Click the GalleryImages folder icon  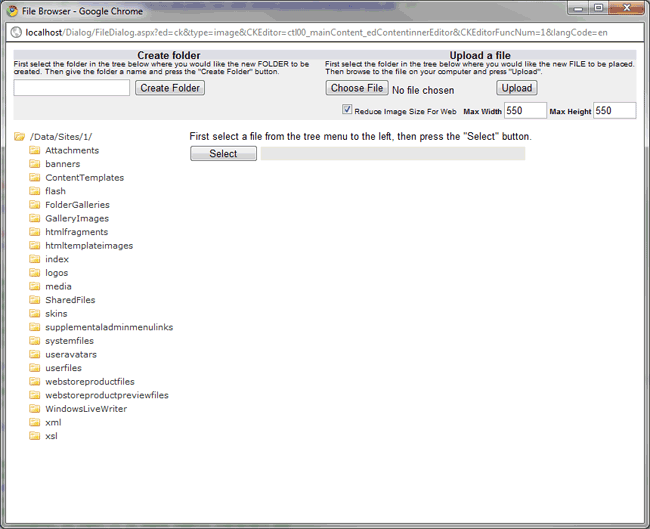[34, 219]
